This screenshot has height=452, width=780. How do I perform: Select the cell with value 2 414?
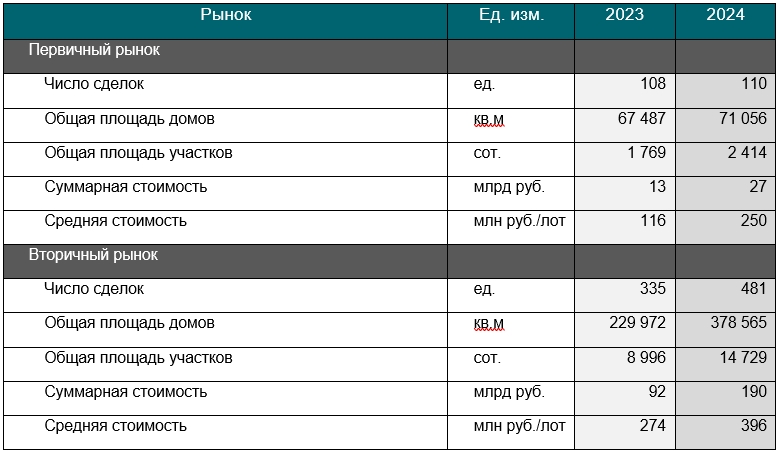(x=725, y=159)
